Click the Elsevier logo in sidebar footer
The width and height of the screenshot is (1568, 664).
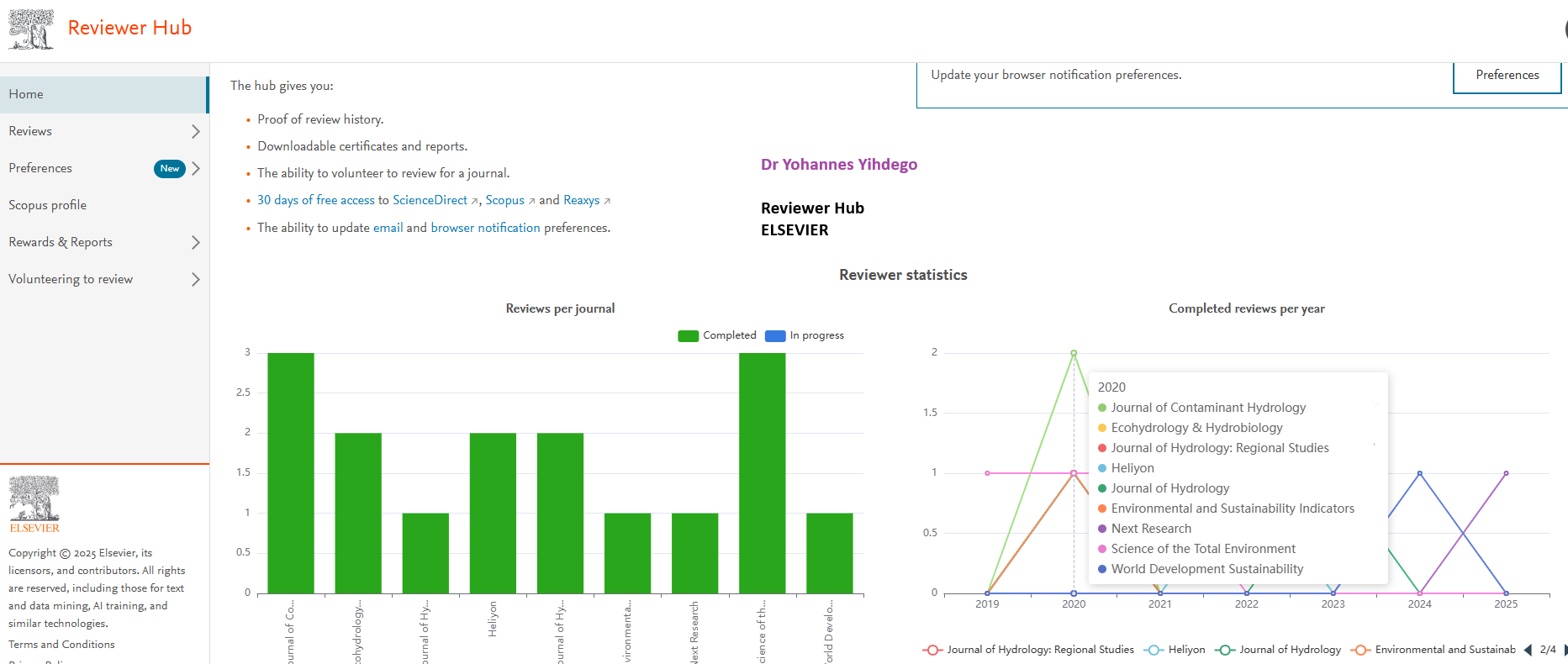click(x=34, y=503)
